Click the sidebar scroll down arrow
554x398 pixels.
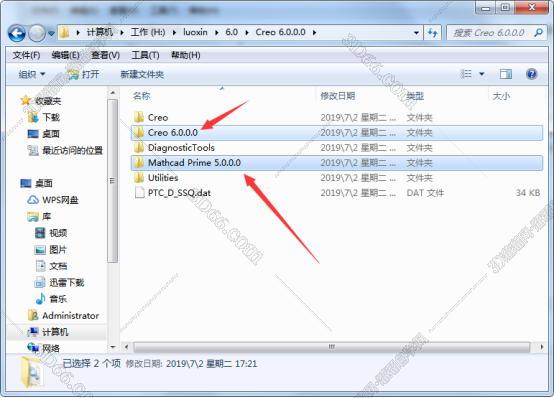click(113, 347)
